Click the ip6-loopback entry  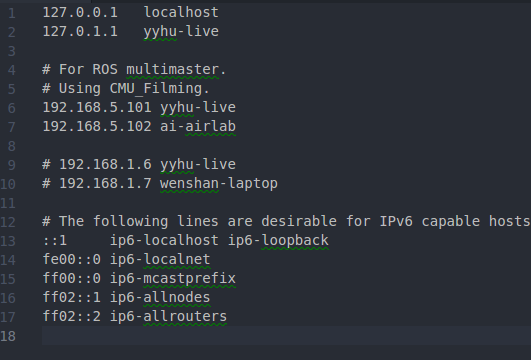[278, 241]
